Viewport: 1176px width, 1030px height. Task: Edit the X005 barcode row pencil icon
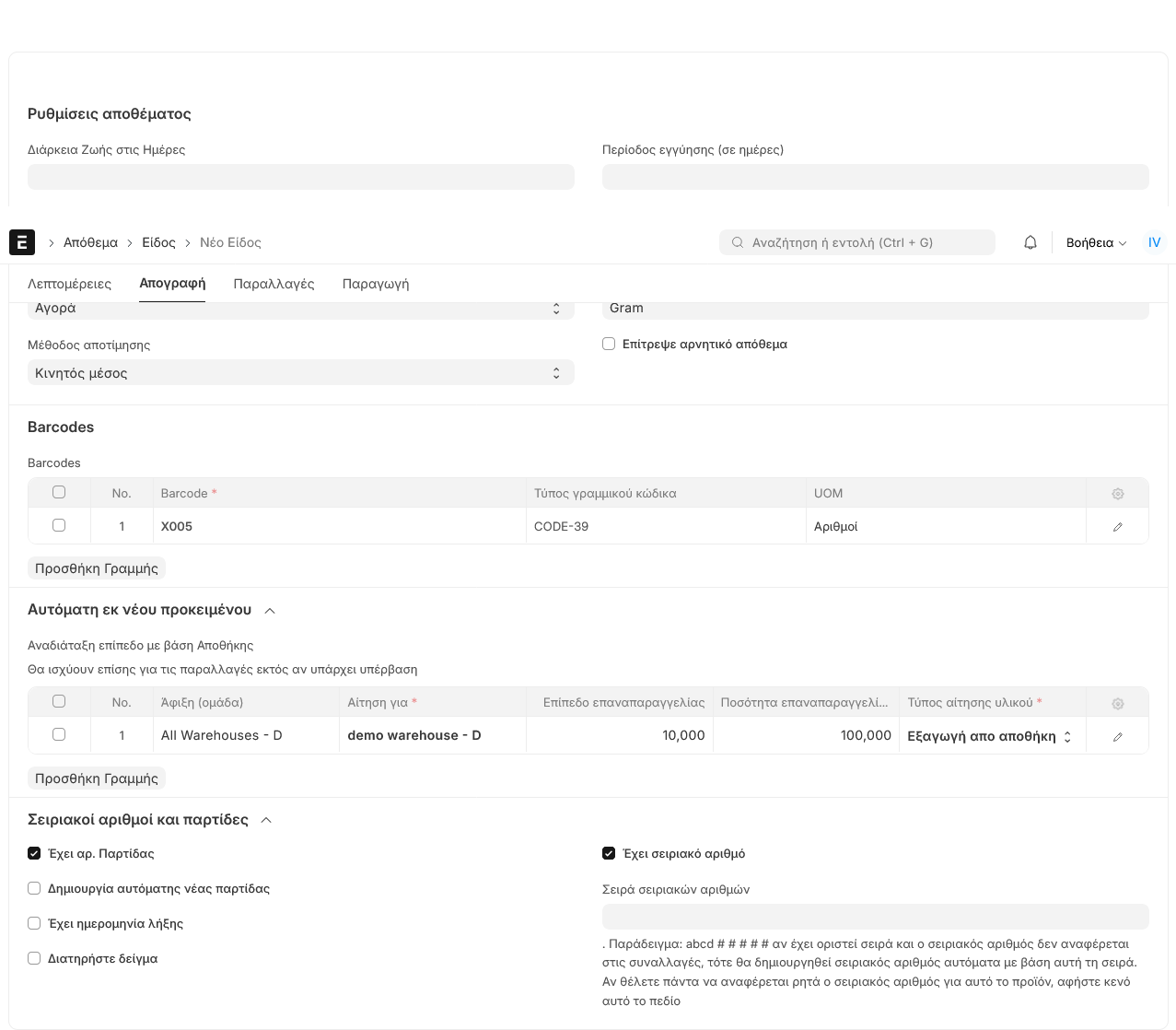tap(1117, 527)
